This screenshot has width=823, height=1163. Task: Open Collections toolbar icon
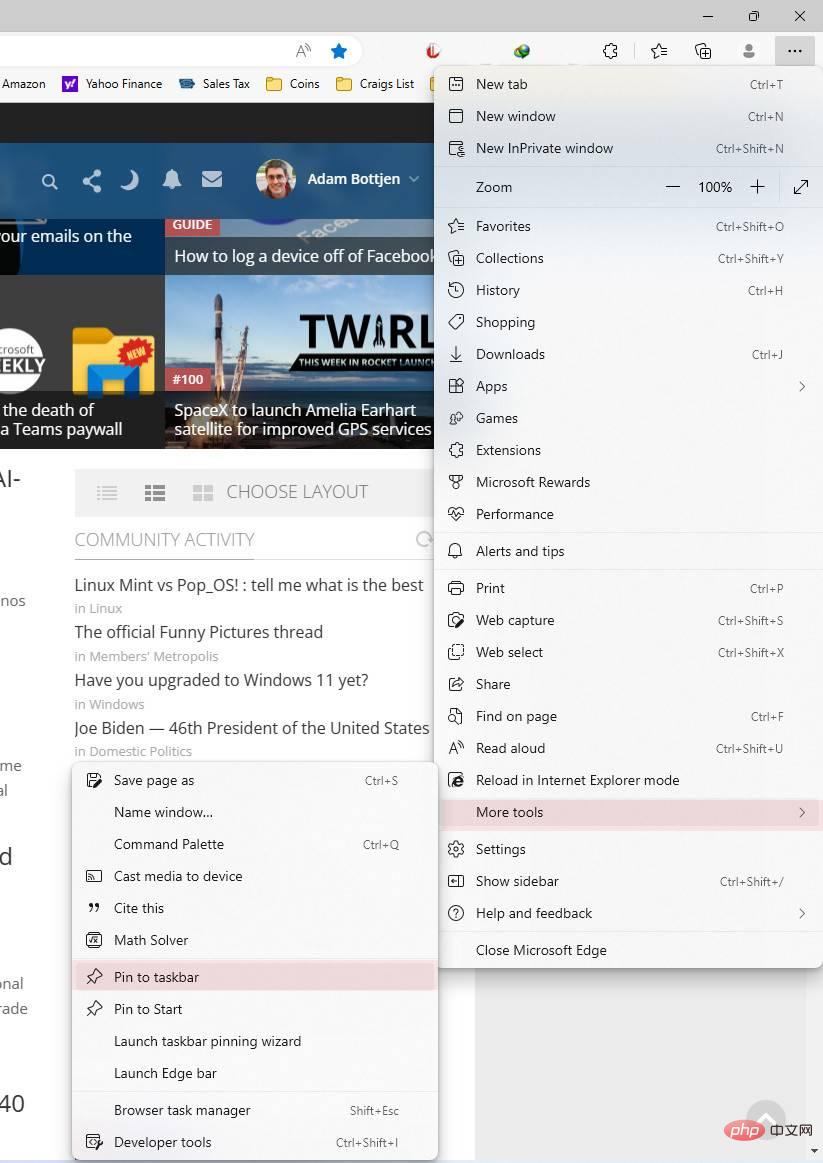point(703,50)
